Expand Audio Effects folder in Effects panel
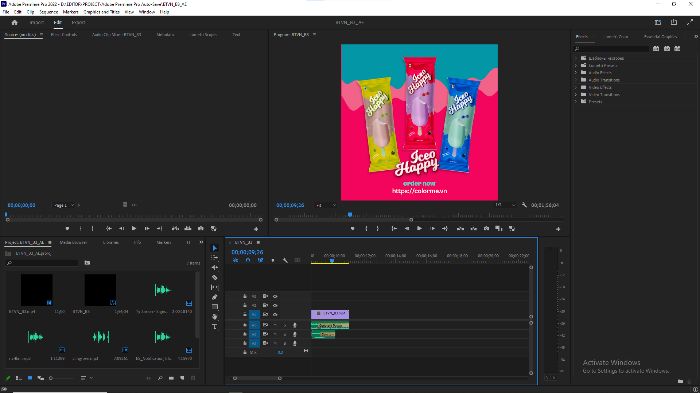Screen dimensions: 700x393 coord(576,72)
